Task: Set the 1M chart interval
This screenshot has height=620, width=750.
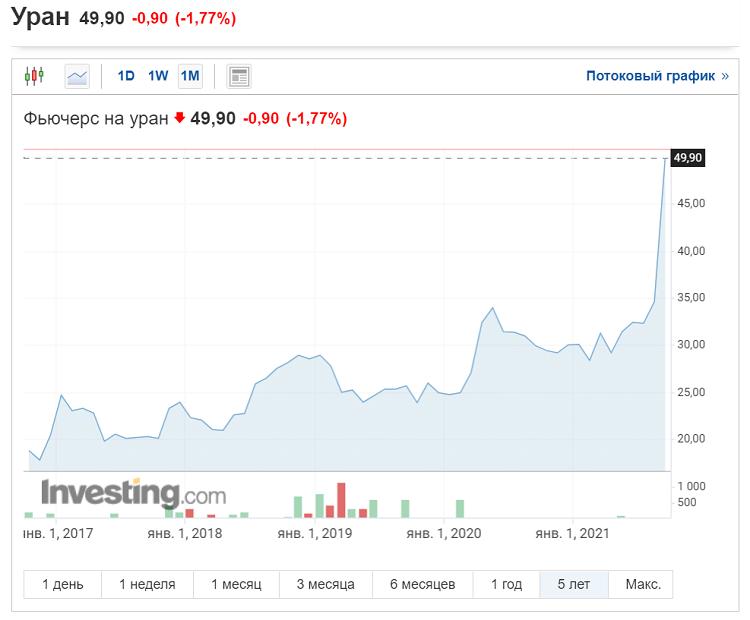Action: pyautogui.click(x=190, y=76)
